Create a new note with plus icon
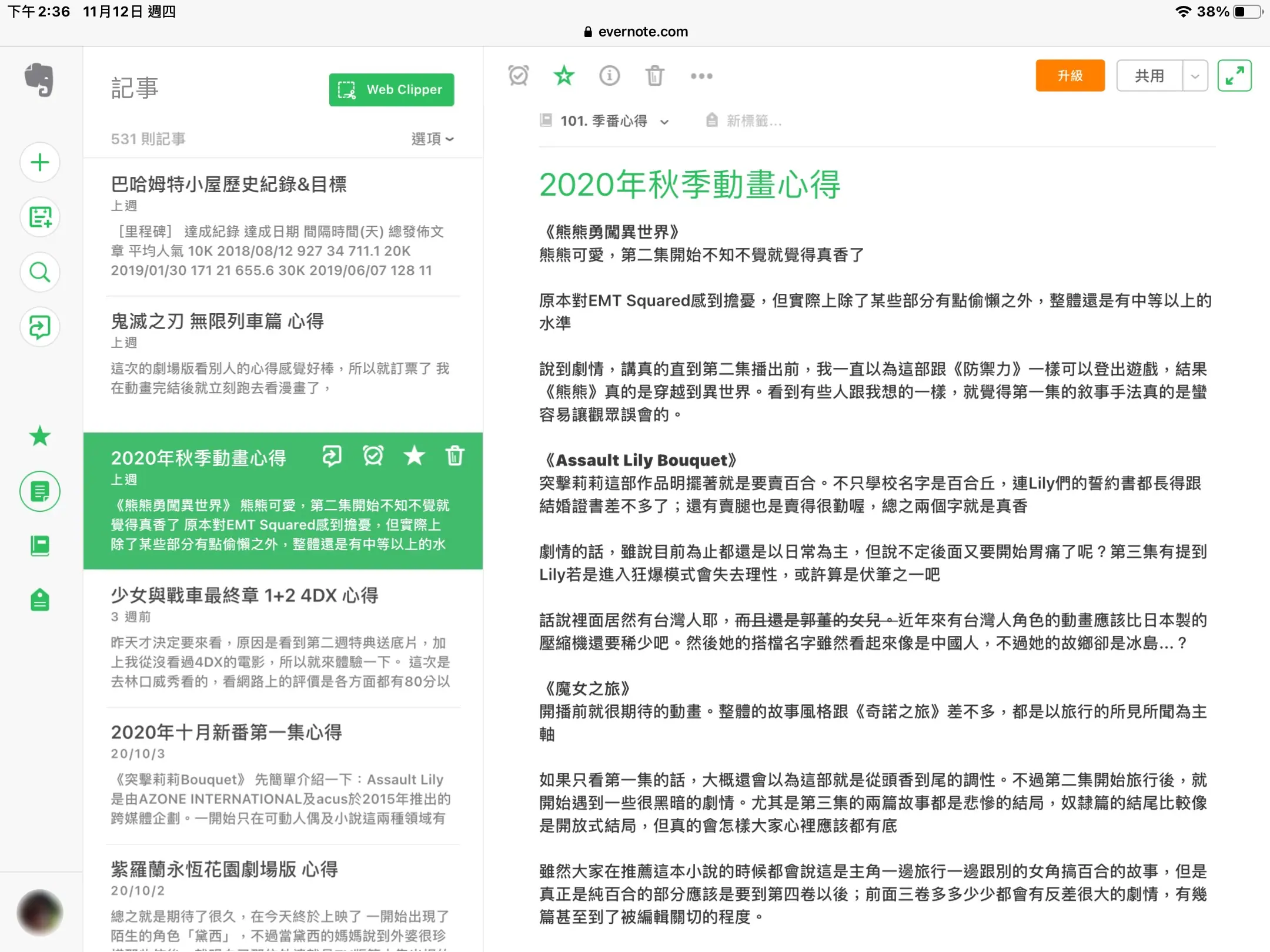The image size is (1270, 952). (x=40, y=162)
